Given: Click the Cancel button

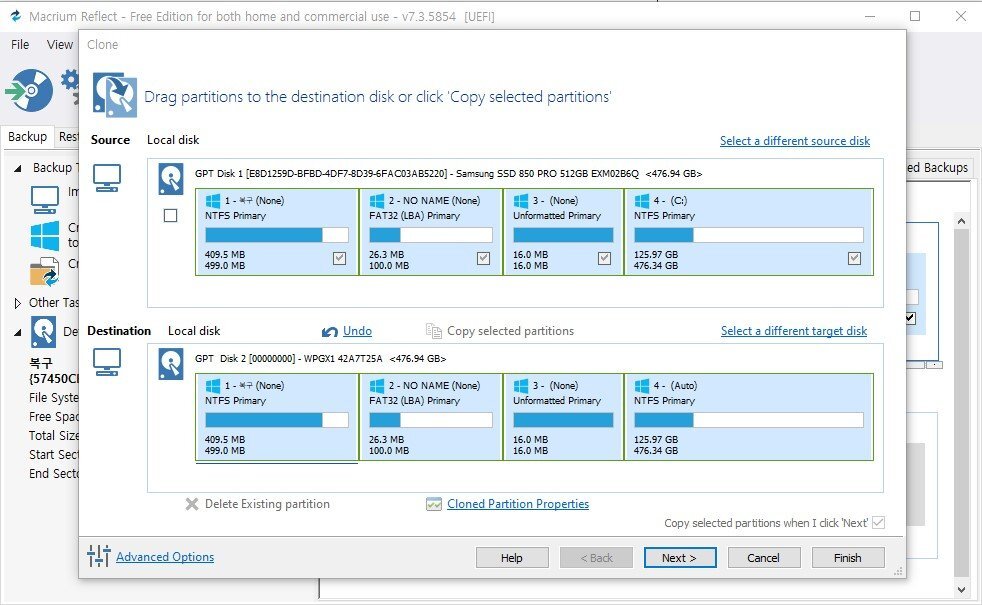Looking at the screenshot, I should click(x=763, y=557).
